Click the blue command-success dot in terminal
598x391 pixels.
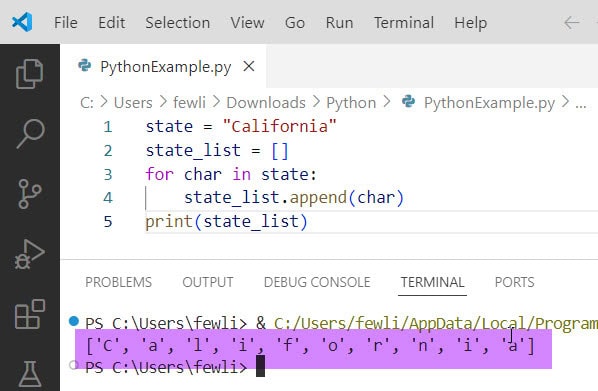[74, 321]
